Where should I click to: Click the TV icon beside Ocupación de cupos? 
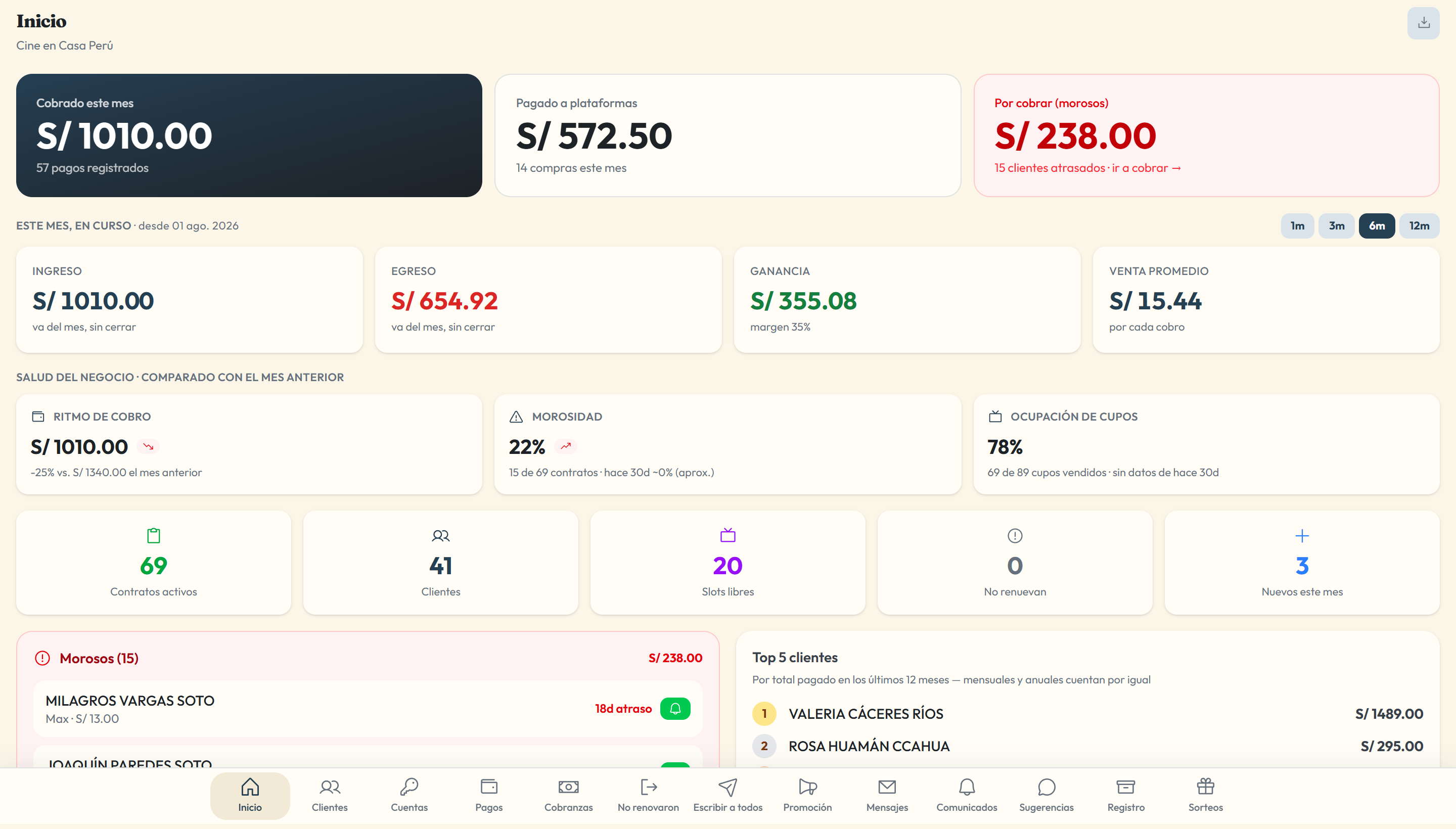tap(995, 417)
